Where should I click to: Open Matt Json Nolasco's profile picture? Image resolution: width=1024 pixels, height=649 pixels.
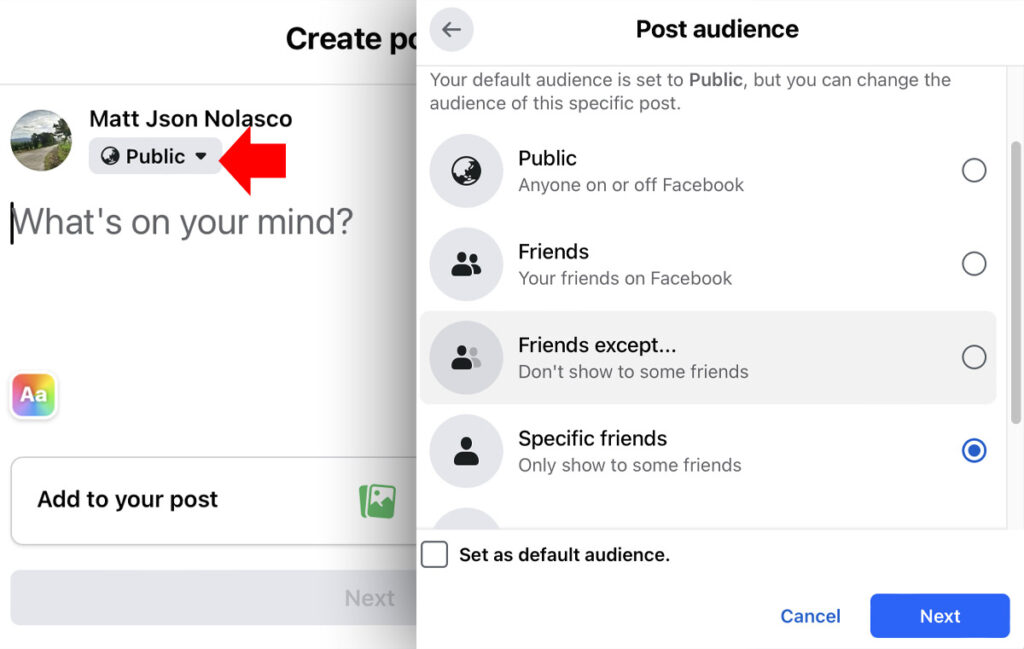[x=40, y=140]
